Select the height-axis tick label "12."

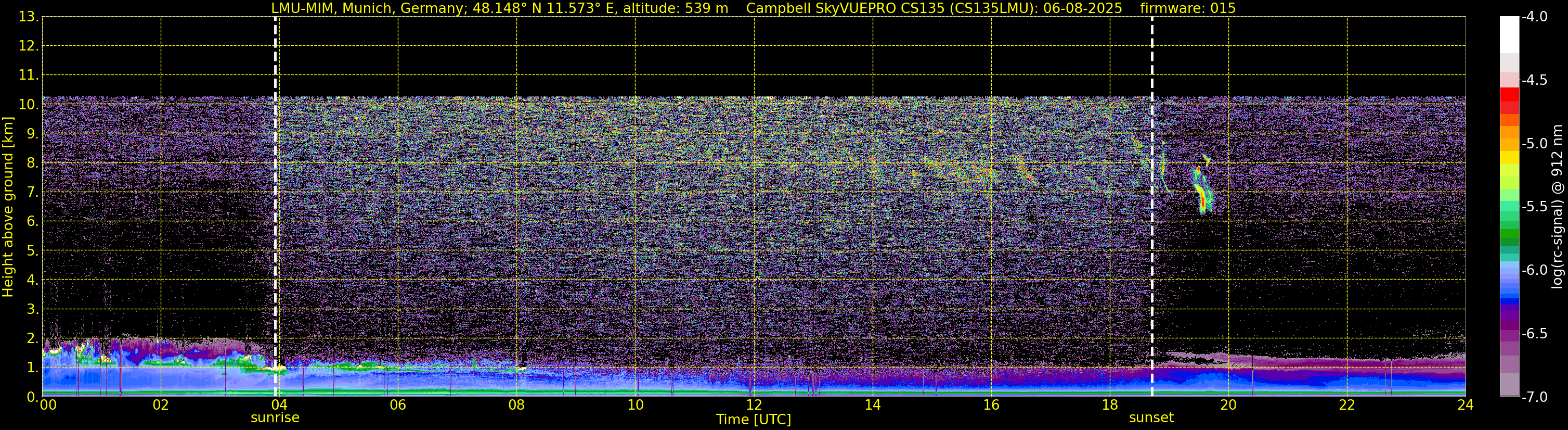click(28, 46)
